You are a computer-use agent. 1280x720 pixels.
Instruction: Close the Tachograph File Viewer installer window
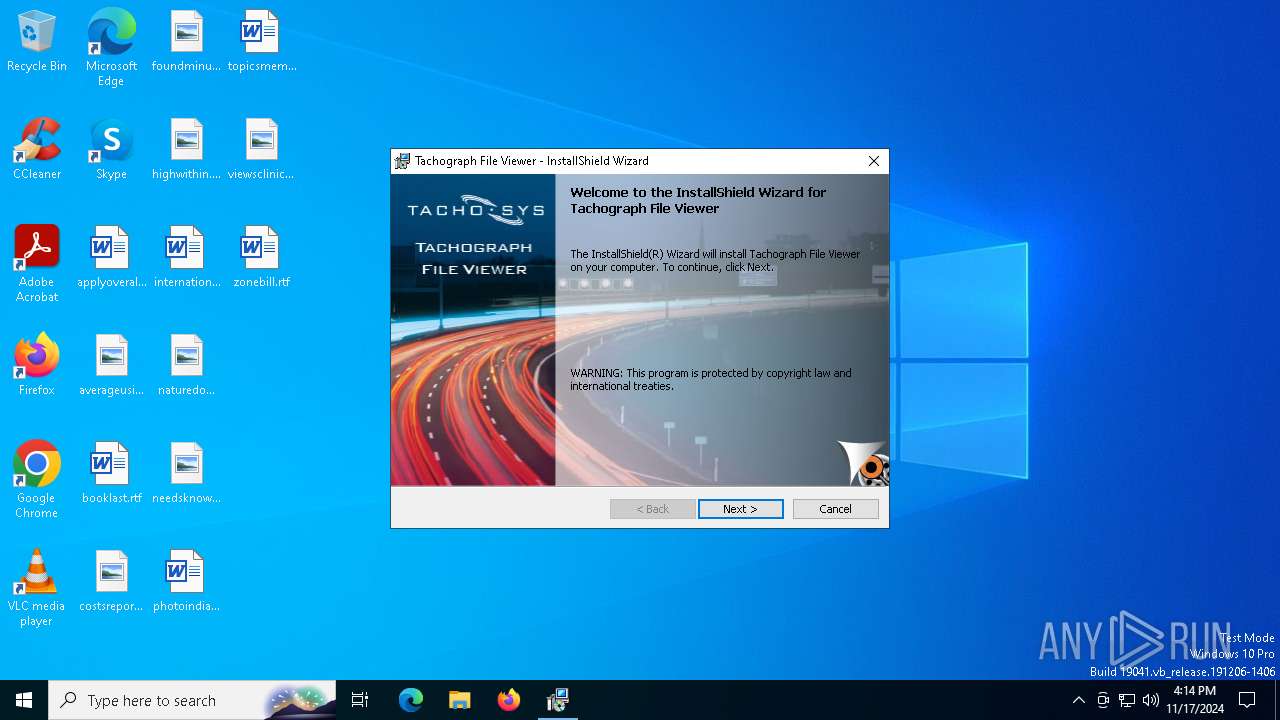(873, 161)
